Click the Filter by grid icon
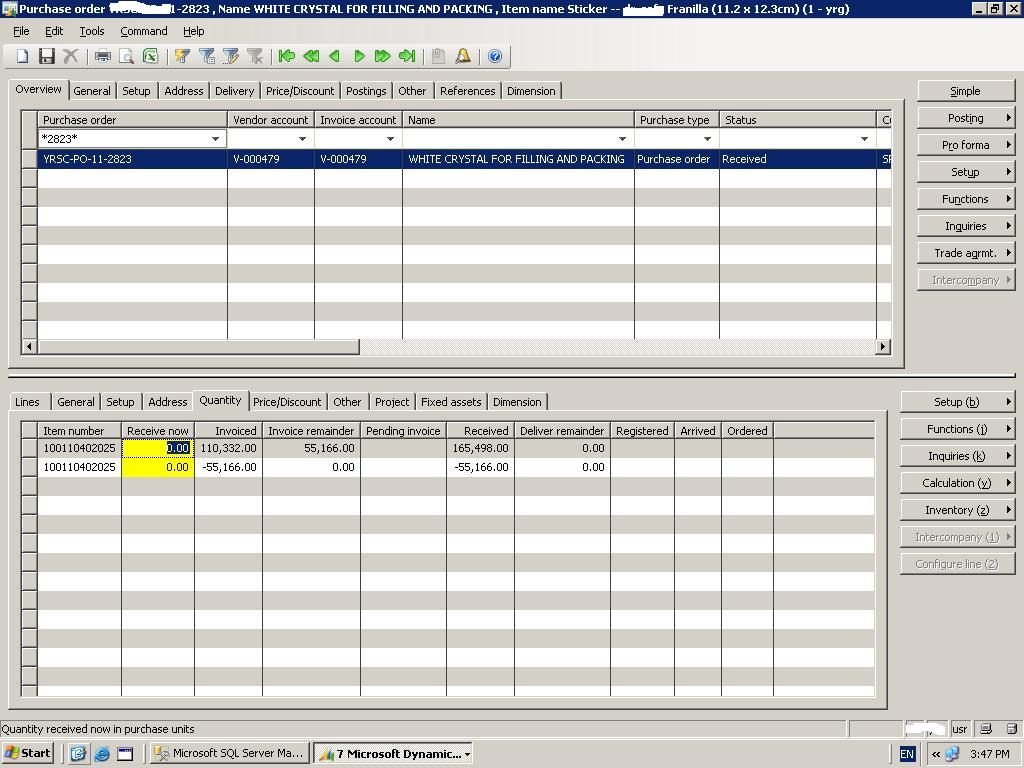This screenshot has width=1024, height=768. click(206, 56)
